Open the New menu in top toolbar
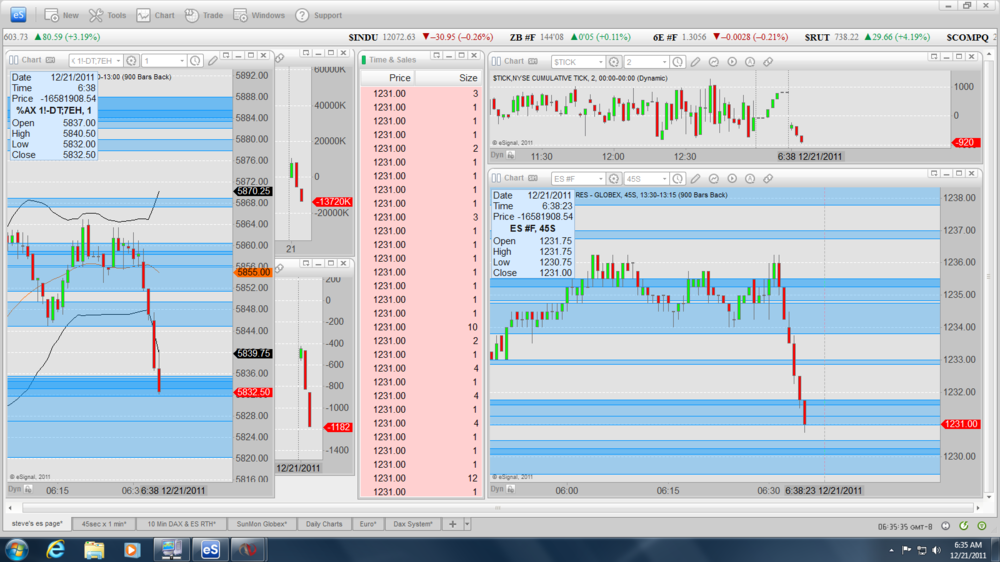This screenshot has width=1000, height=562. [61, 15]
